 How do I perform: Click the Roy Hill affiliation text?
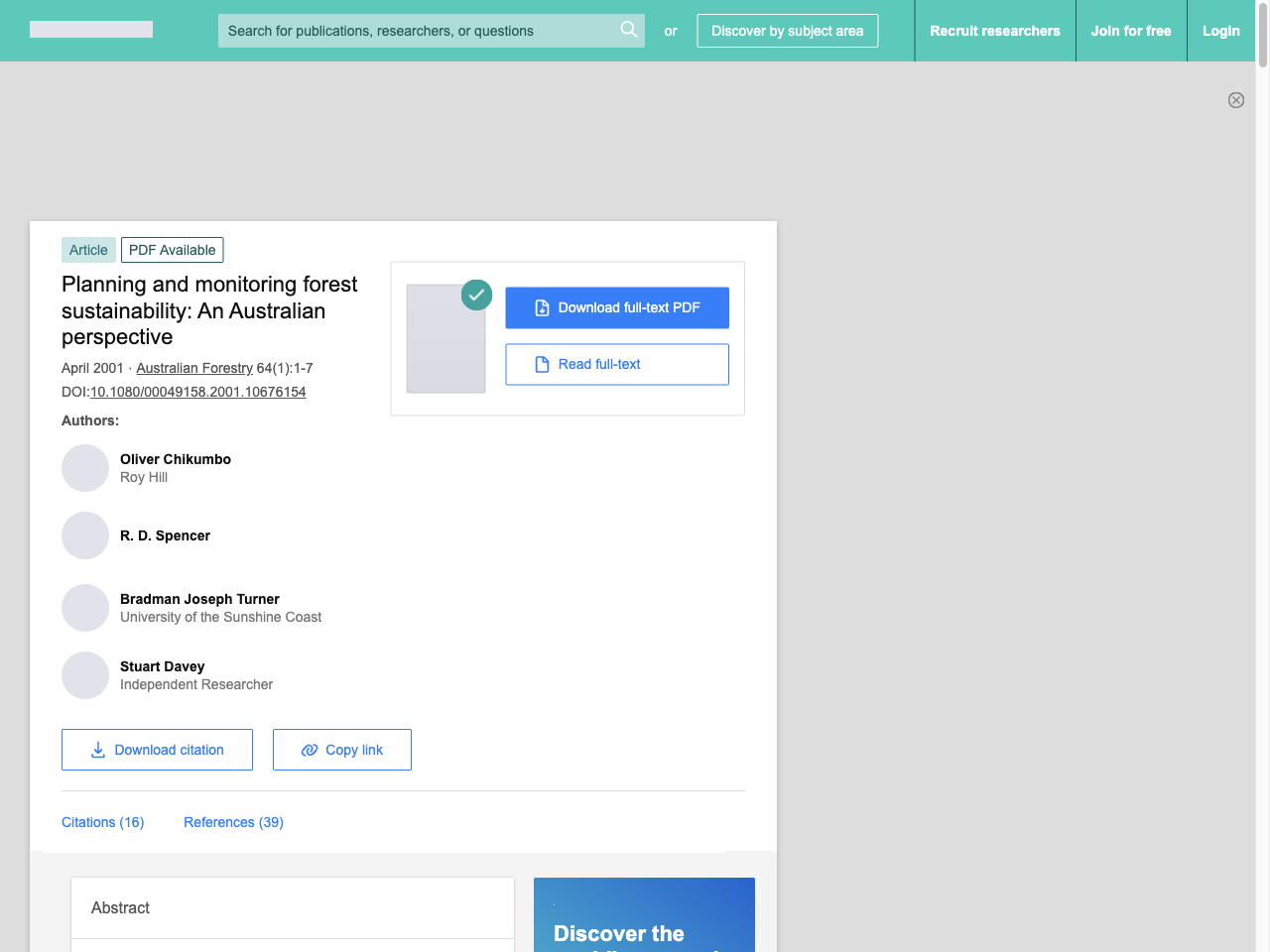click(x=144, y=477)
